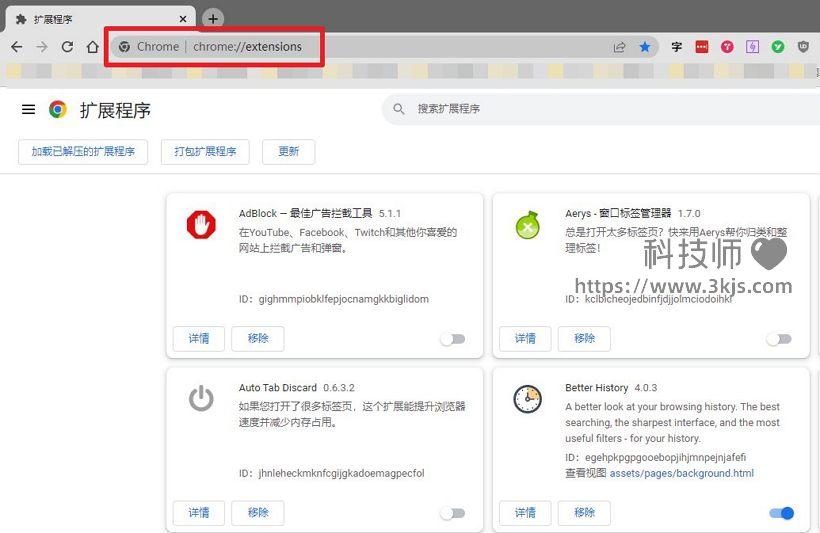Open the hamburger main menu
Viewport: 820px width, 533px height.
pyautogui.click(x=28, y=109)
